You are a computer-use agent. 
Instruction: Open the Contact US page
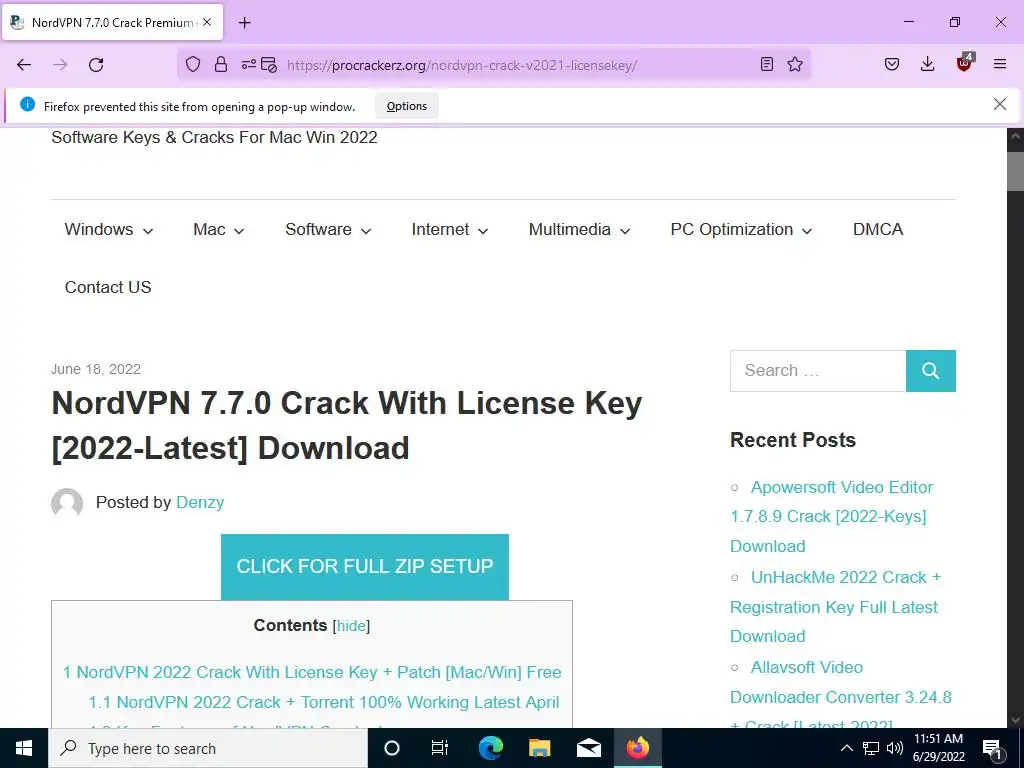tap(108, 287)
